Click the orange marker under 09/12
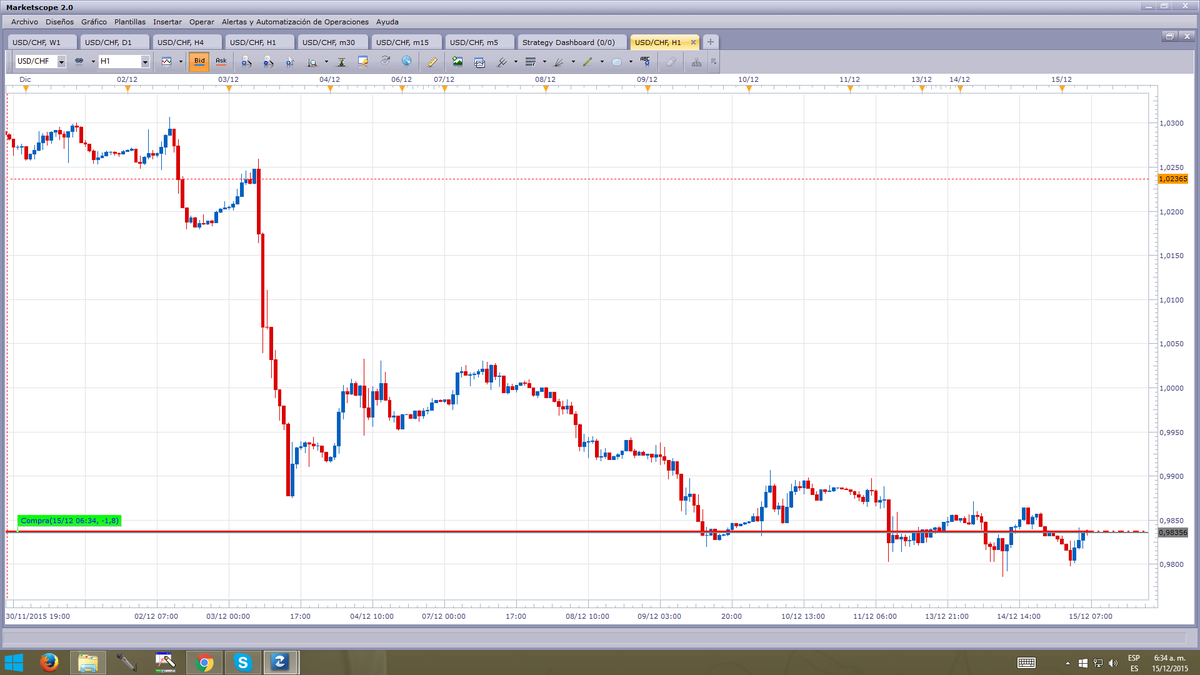 tap(648, 89)
